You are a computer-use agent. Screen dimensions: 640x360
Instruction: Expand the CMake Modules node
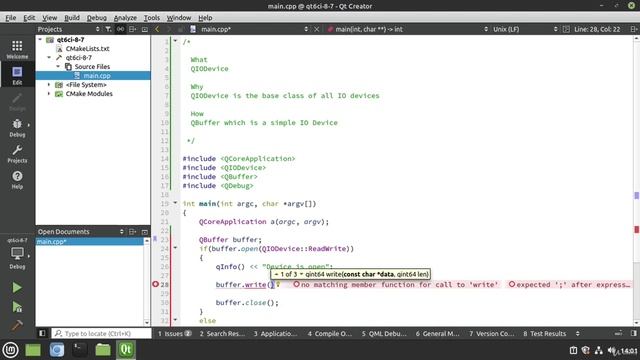49,93
